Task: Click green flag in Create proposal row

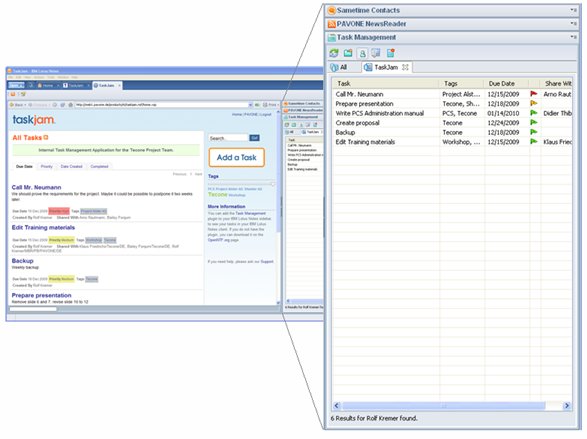Action: pyautogui.click(x=533, y=122)
